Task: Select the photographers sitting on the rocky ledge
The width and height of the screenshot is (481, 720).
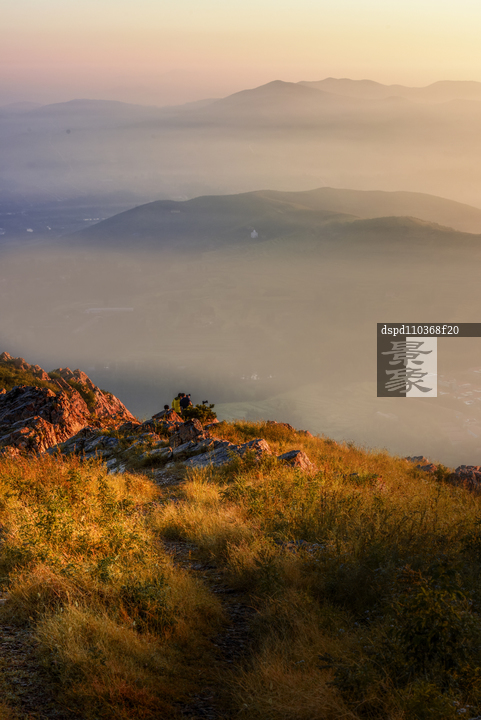Action: point(181,403)
